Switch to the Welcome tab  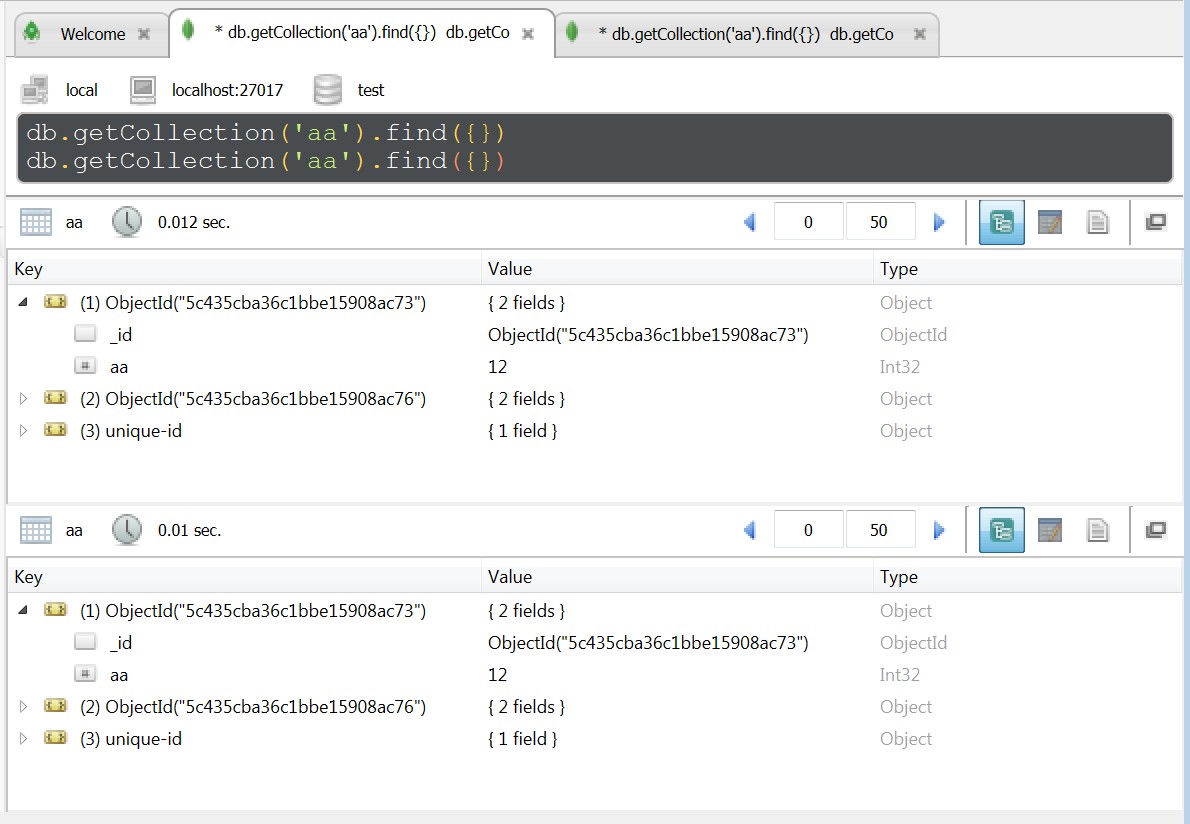pyautogui.click(x=92, y=34)
